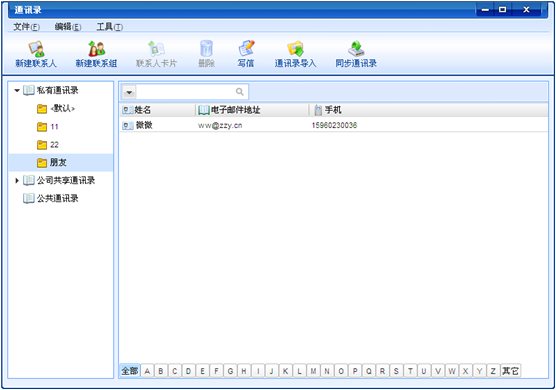The width and height of the screenshot is (556, 390).
Task: Filter contacts by letter E
Action: click(202, 371)
